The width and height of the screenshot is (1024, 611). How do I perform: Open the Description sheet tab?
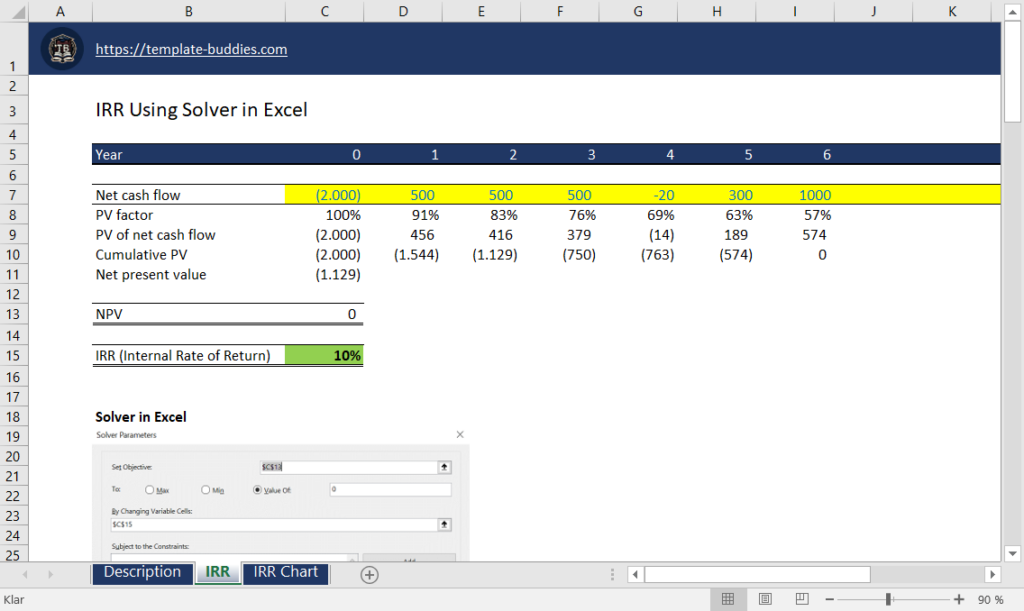point(142,573)
